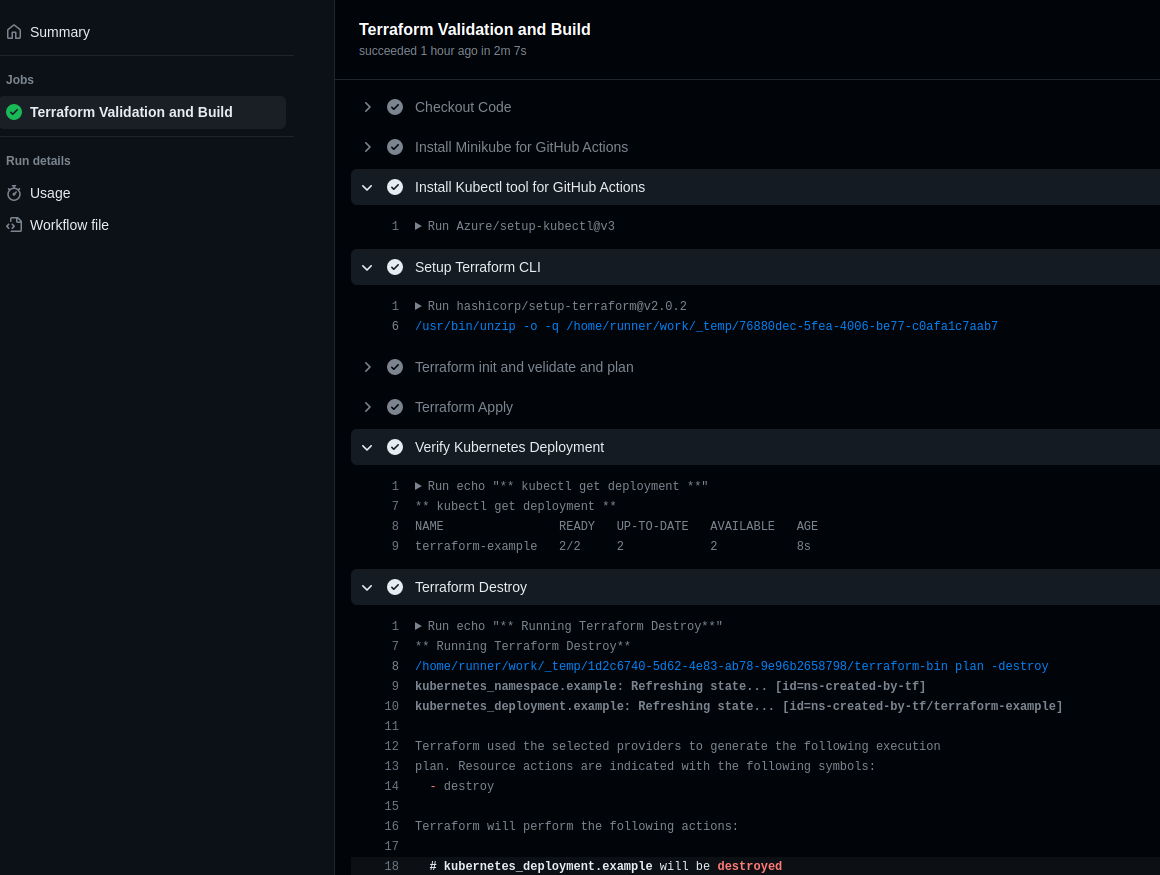Collapse the Verify Kubernetes Deployment step

[x=367, y=447]
